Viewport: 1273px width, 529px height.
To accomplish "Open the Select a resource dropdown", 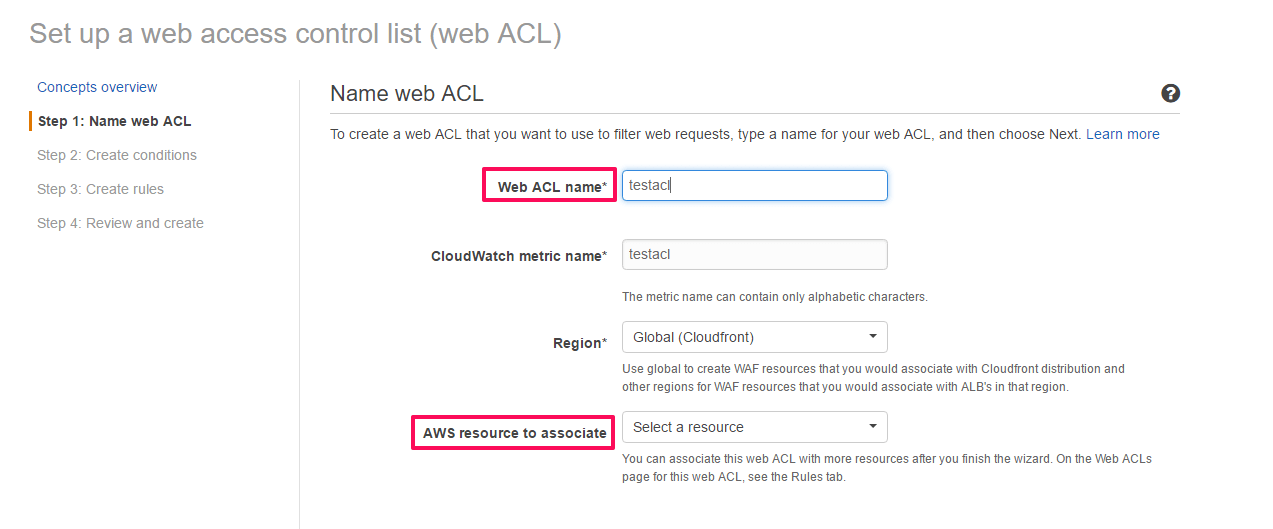I will 754,427.
